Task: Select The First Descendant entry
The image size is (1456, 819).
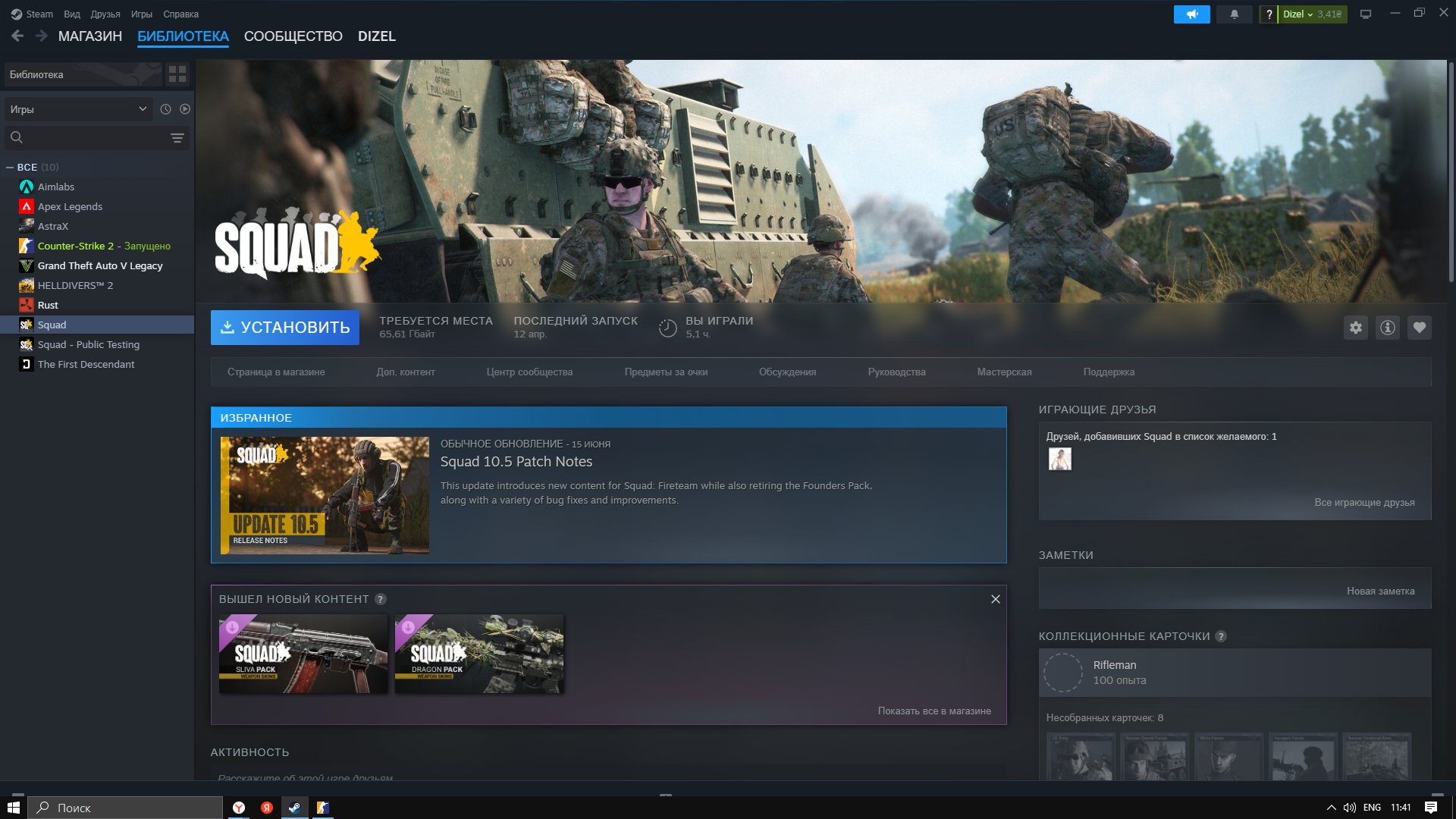Action: [98, 364]
